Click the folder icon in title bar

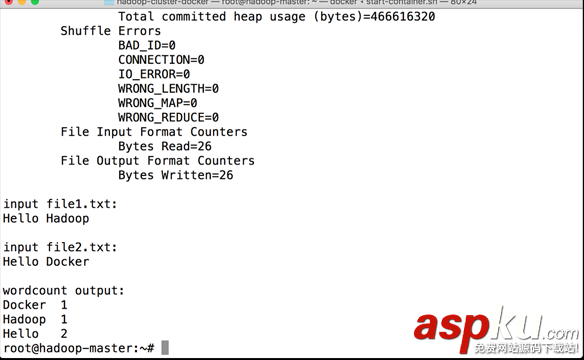[x=109, y=2]
